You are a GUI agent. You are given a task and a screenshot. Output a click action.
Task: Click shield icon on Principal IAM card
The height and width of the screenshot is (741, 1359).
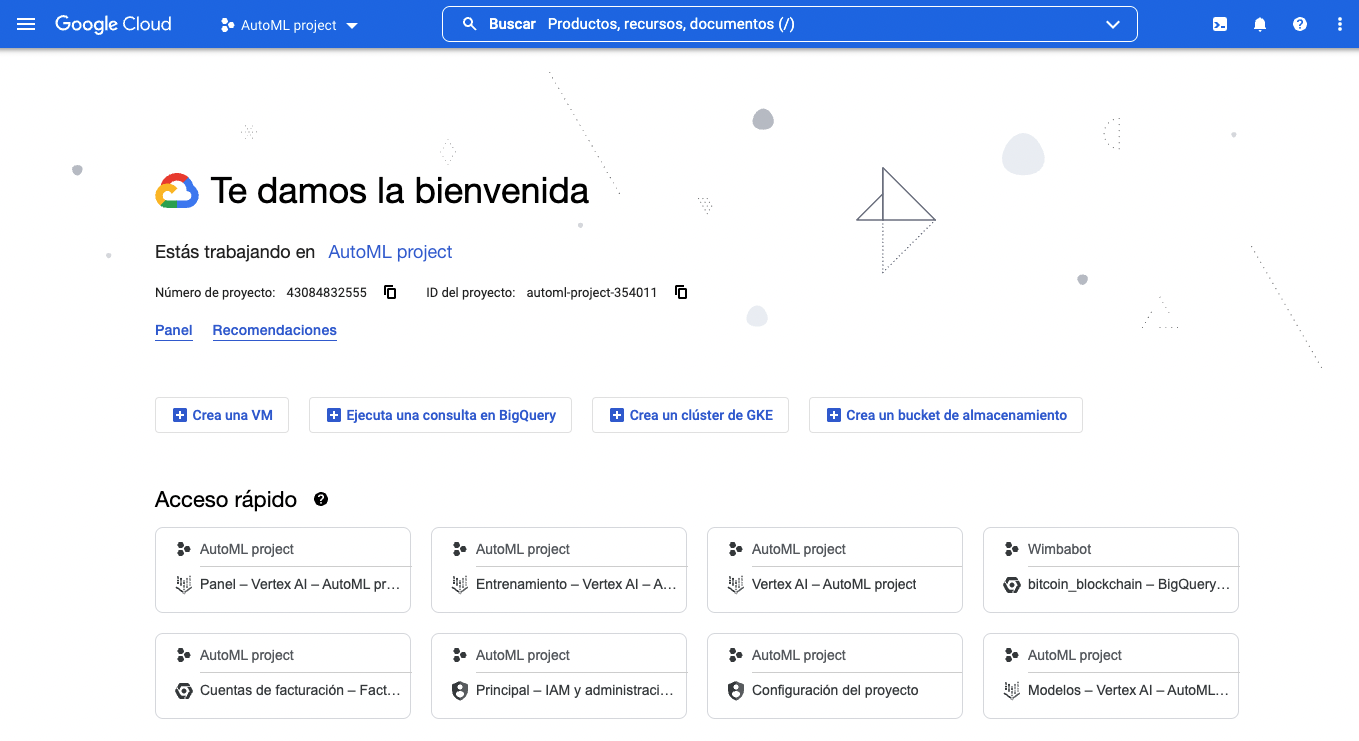pyautogui.click(x=459, y=691)
